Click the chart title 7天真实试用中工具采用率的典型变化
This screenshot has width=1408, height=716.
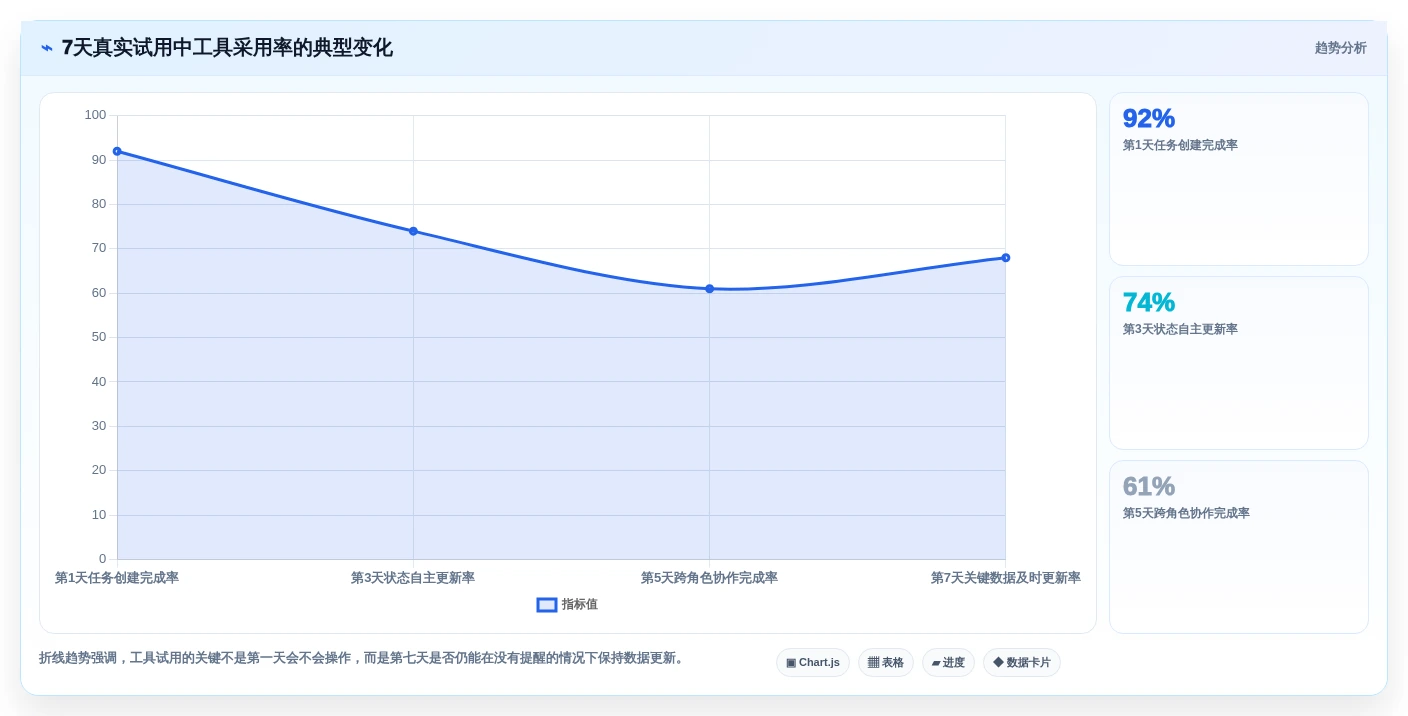(x=227, y=48)
